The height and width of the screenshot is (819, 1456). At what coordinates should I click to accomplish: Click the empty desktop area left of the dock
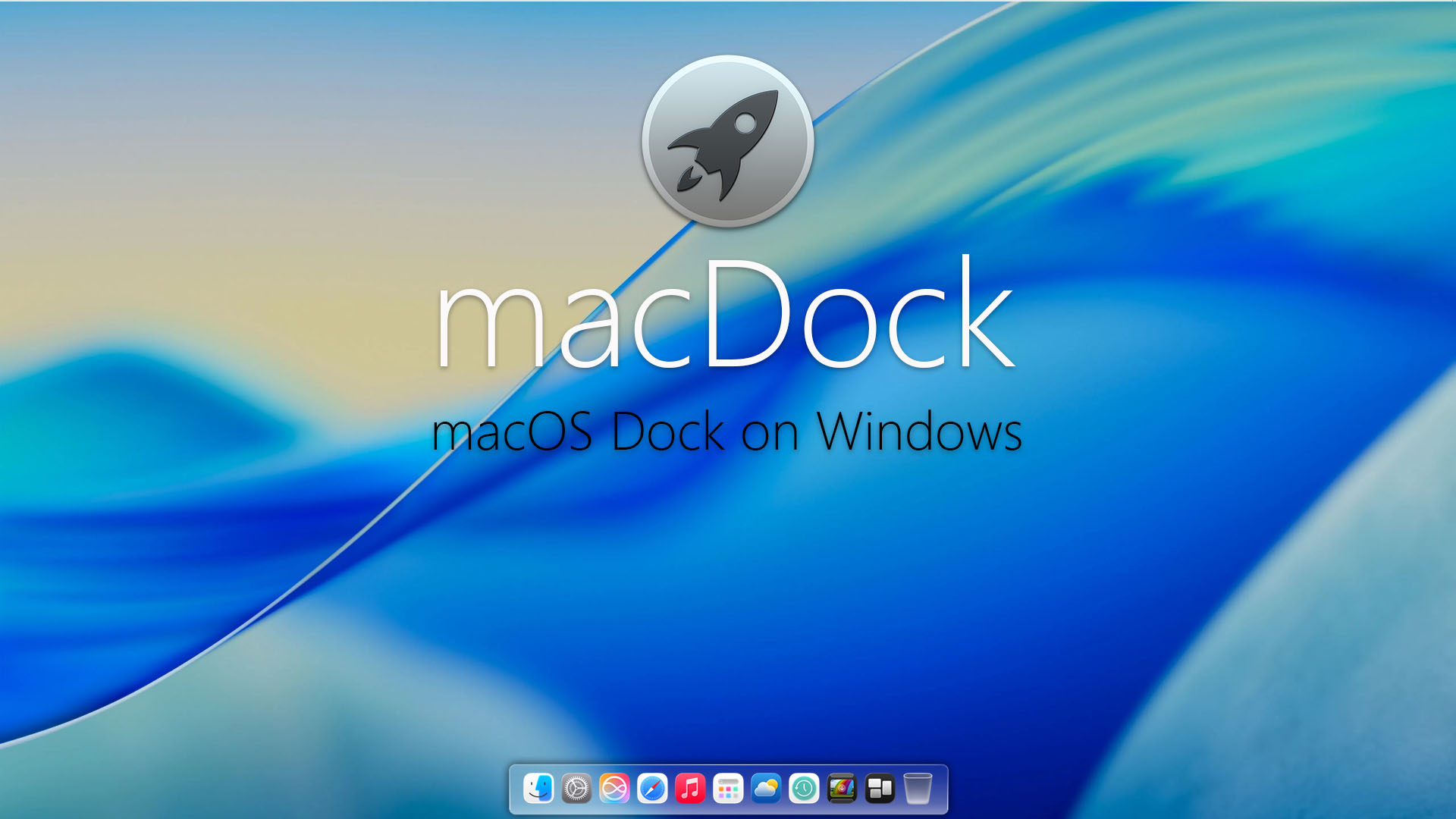tap(303, 789)
